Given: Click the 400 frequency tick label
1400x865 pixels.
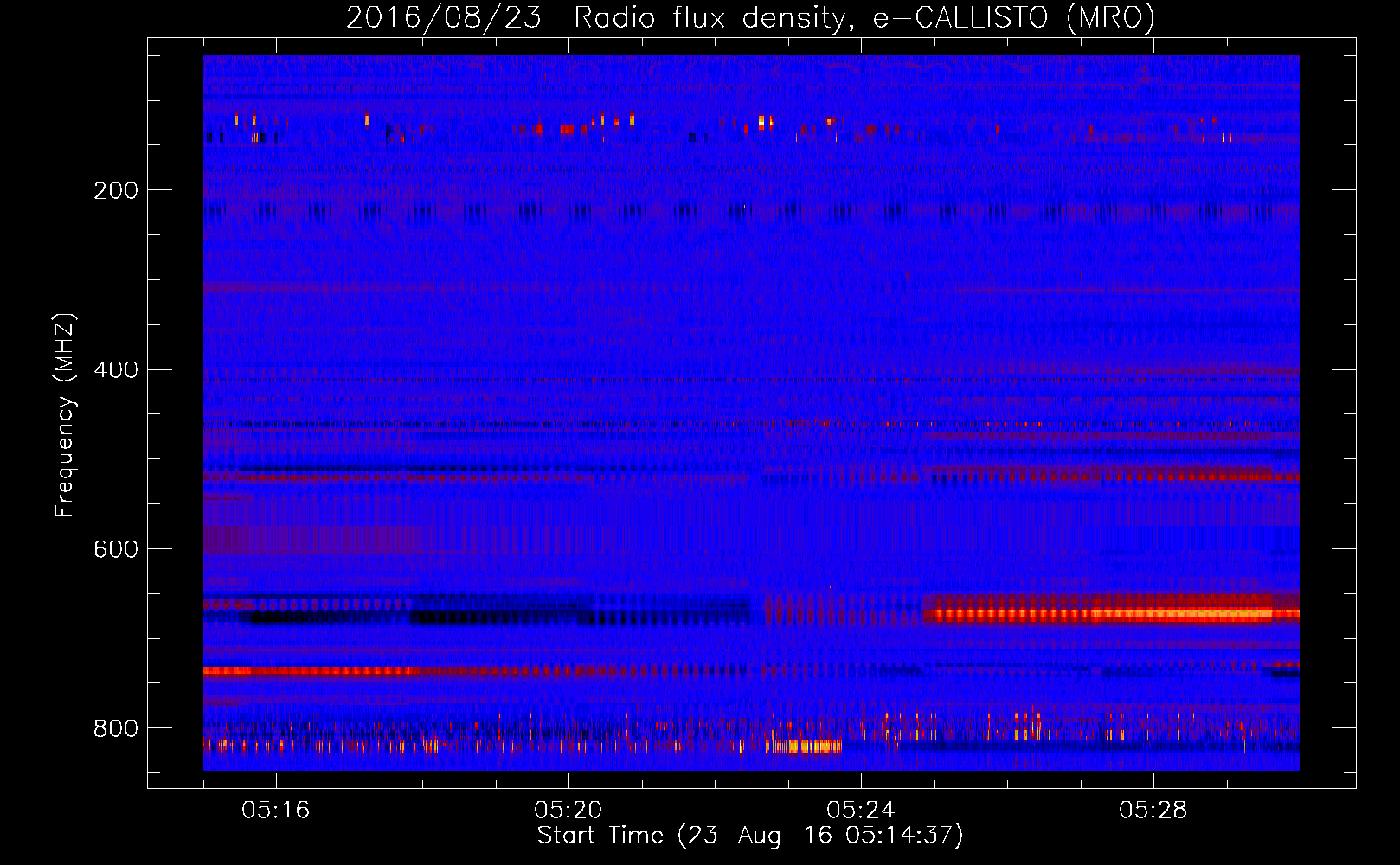Looking at the screenshot, I should click(x=116, y=370).
